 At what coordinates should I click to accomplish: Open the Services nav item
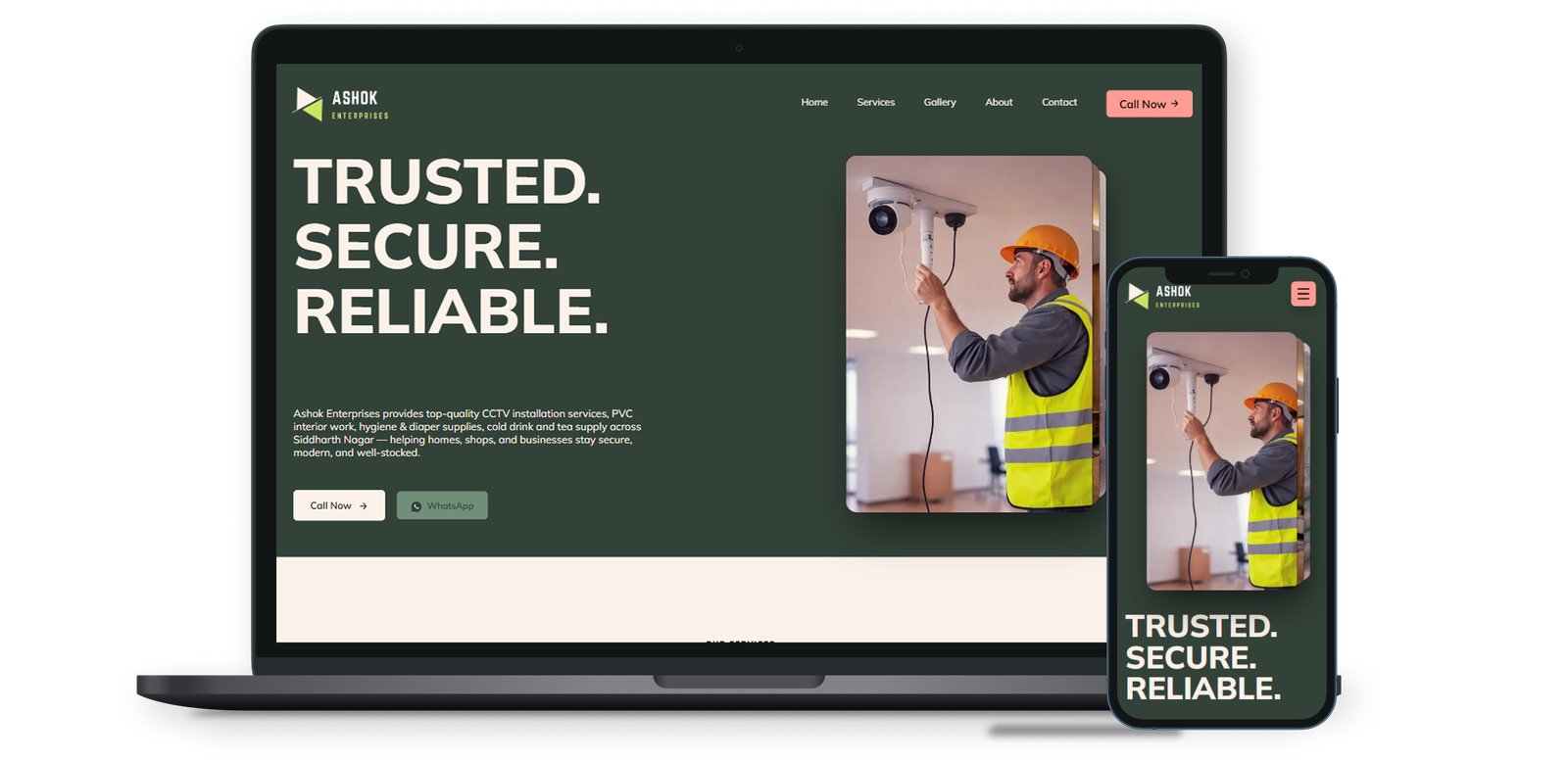pyautogui.click(x=875, y=103)
